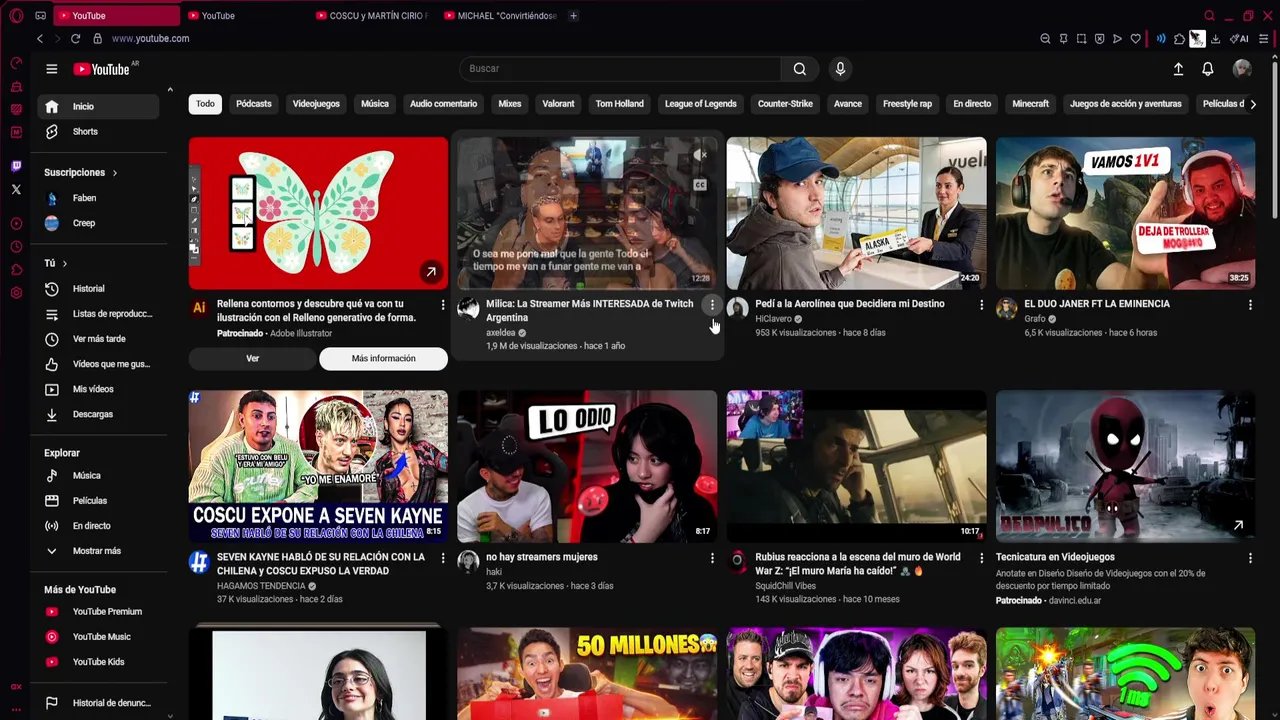Expand the Suscripciones section arrow
Image resolution: width=1280 pixels, height=720 pixels.
[x=114, y=173]
